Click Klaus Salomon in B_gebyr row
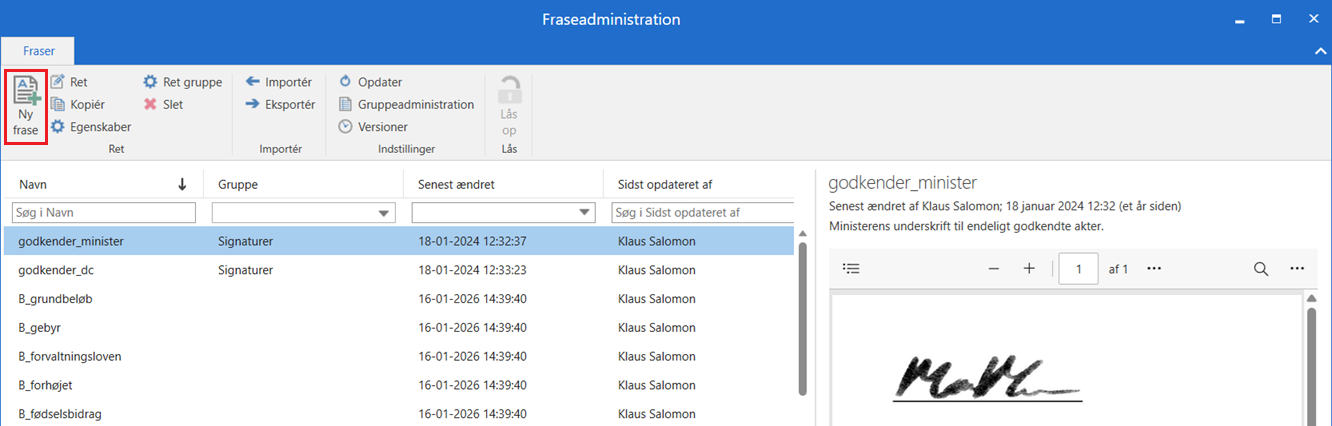 point(657,327)
